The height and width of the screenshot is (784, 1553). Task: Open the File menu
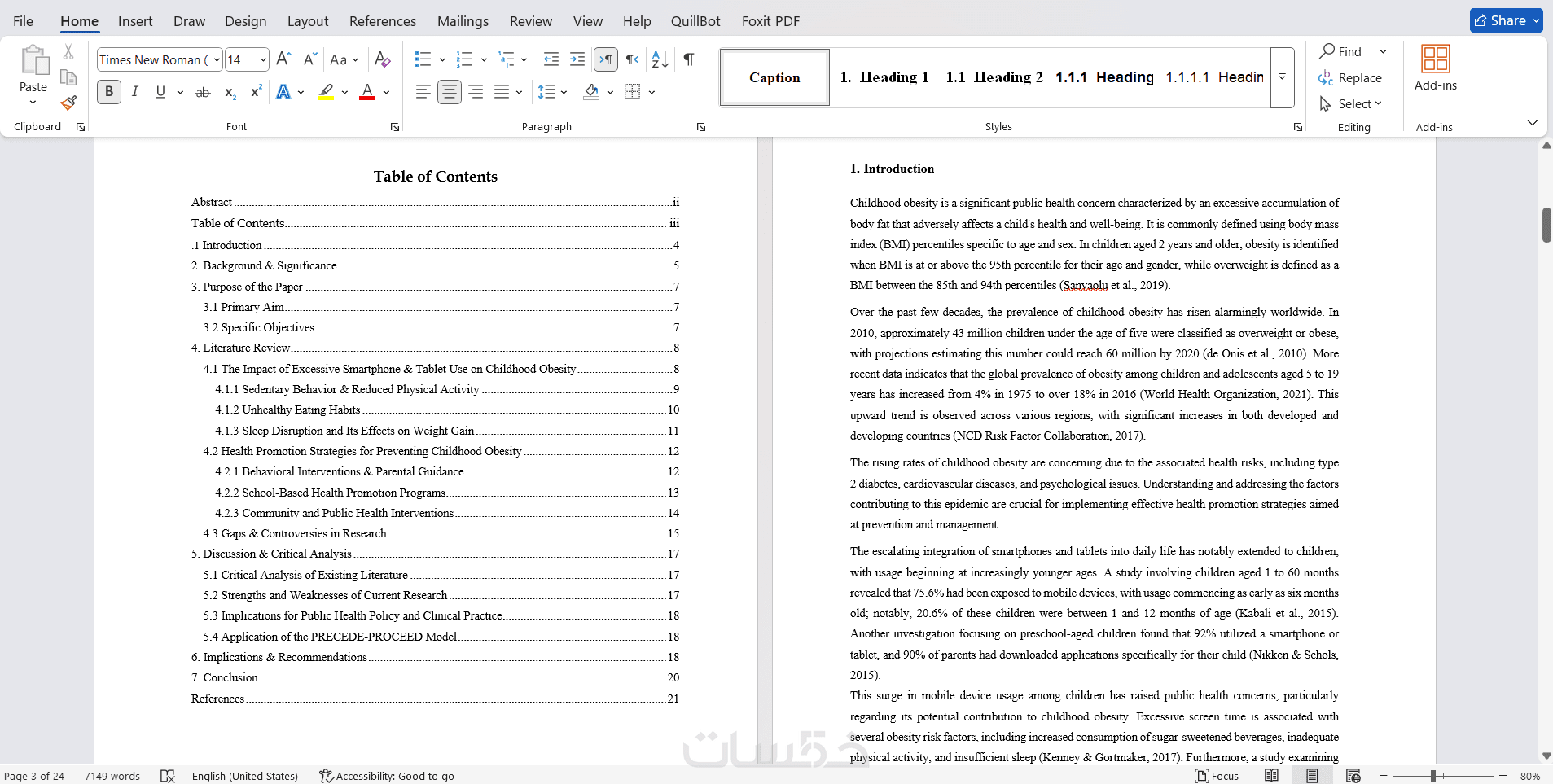tap(23, 21)
